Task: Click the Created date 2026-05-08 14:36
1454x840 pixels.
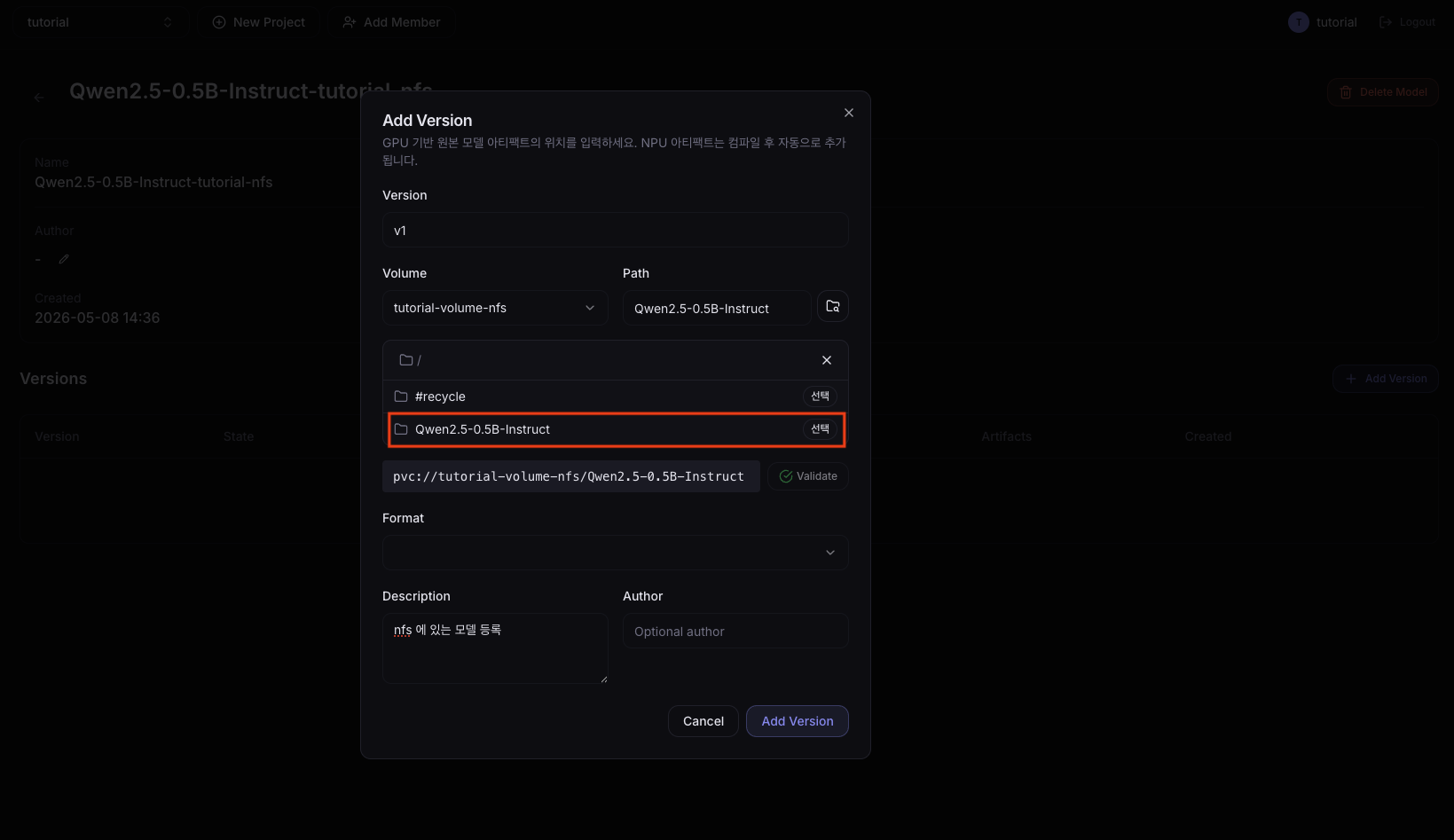Action: (98, 318)
